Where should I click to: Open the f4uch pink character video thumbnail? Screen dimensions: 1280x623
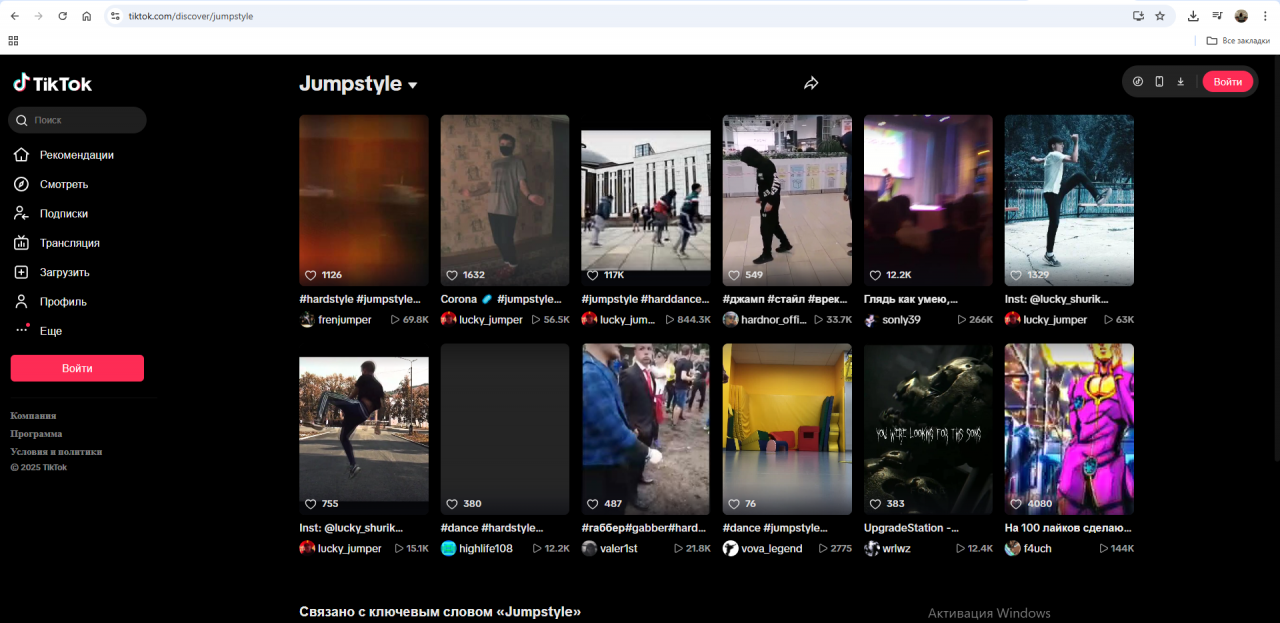click(1069, 429)
